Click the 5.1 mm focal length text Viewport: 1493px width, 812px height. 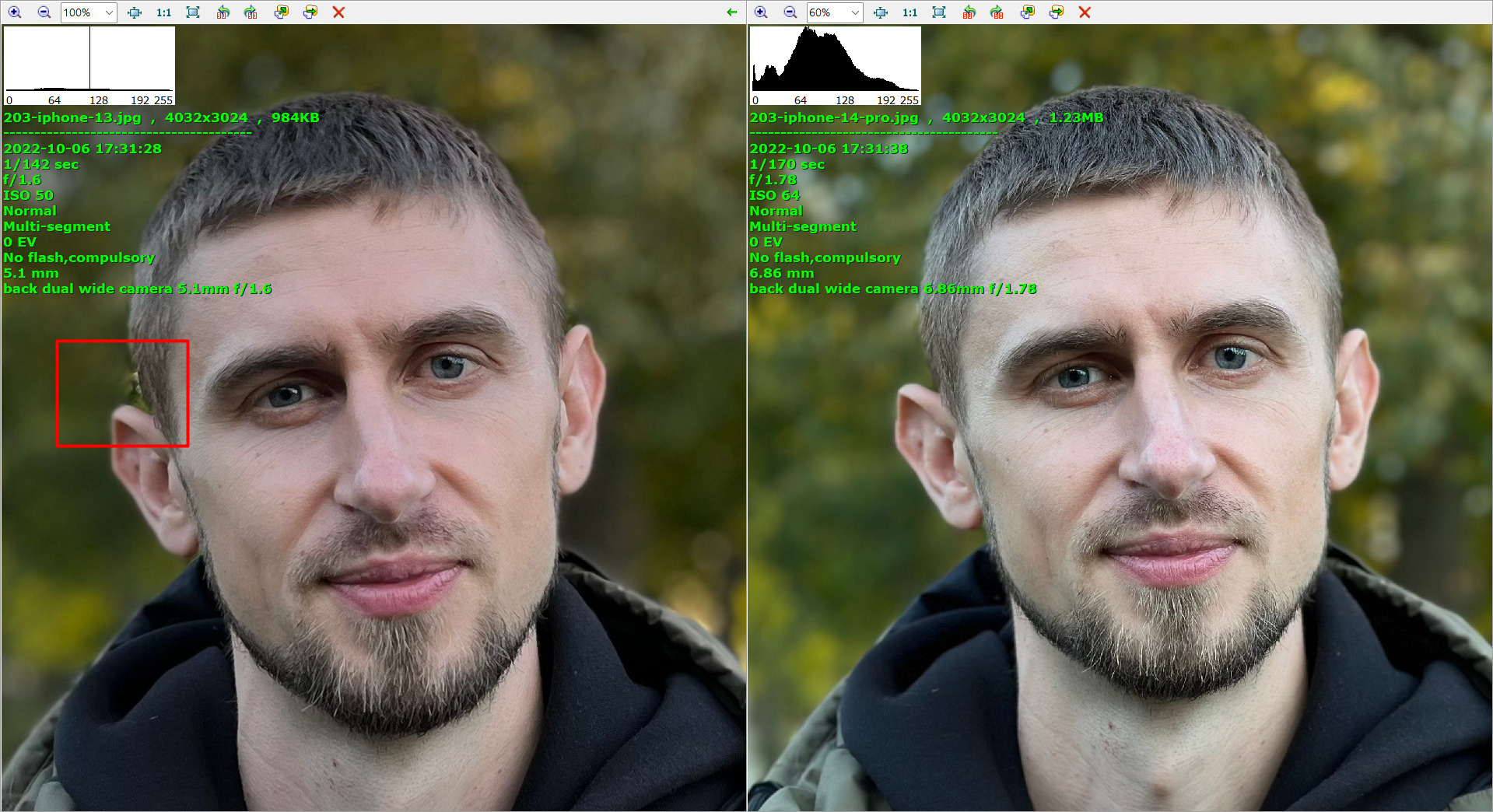[31, 273]
